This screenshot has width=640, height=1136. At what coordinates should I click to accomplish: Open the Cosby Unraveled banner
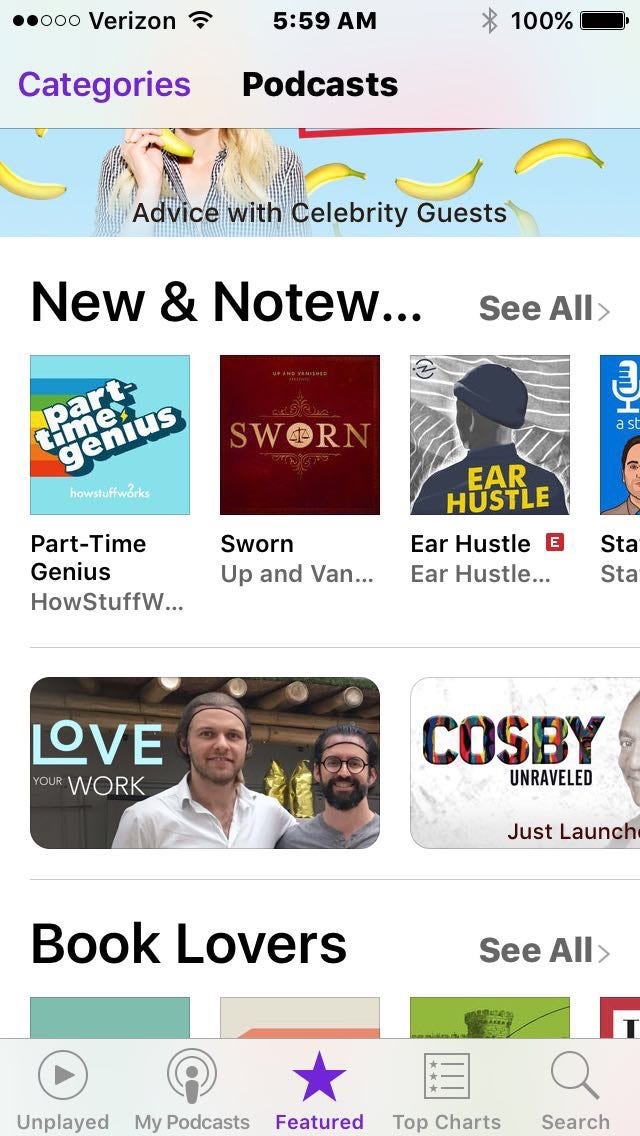pyautogui.click(x=525, y=763)
